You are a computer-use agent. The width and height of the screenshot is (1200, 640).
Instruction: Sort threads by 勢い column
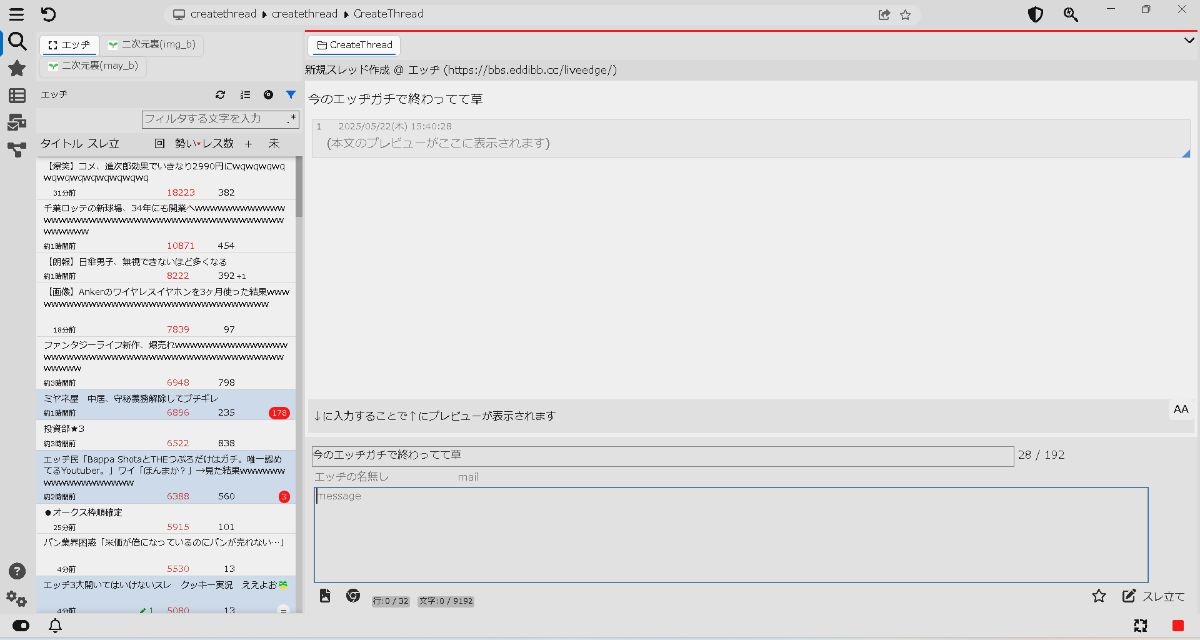click(186, 144)
